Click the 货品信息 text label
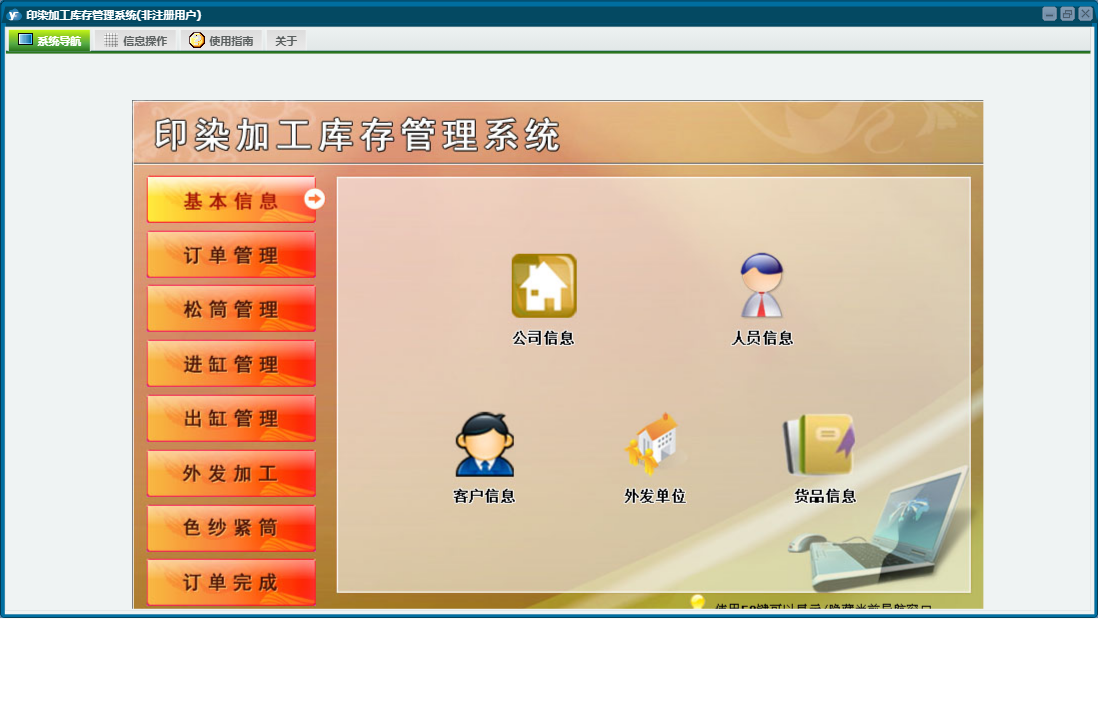Viewport: 1098px width, 716px height. point(825,496)
